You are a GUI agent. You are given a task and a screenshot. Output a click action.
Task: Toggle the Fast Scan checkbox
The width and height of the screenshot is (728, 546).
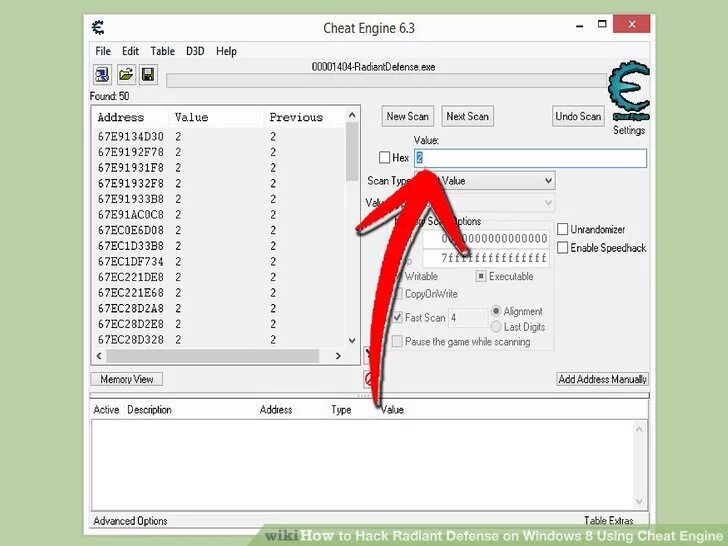coord(397,318)
